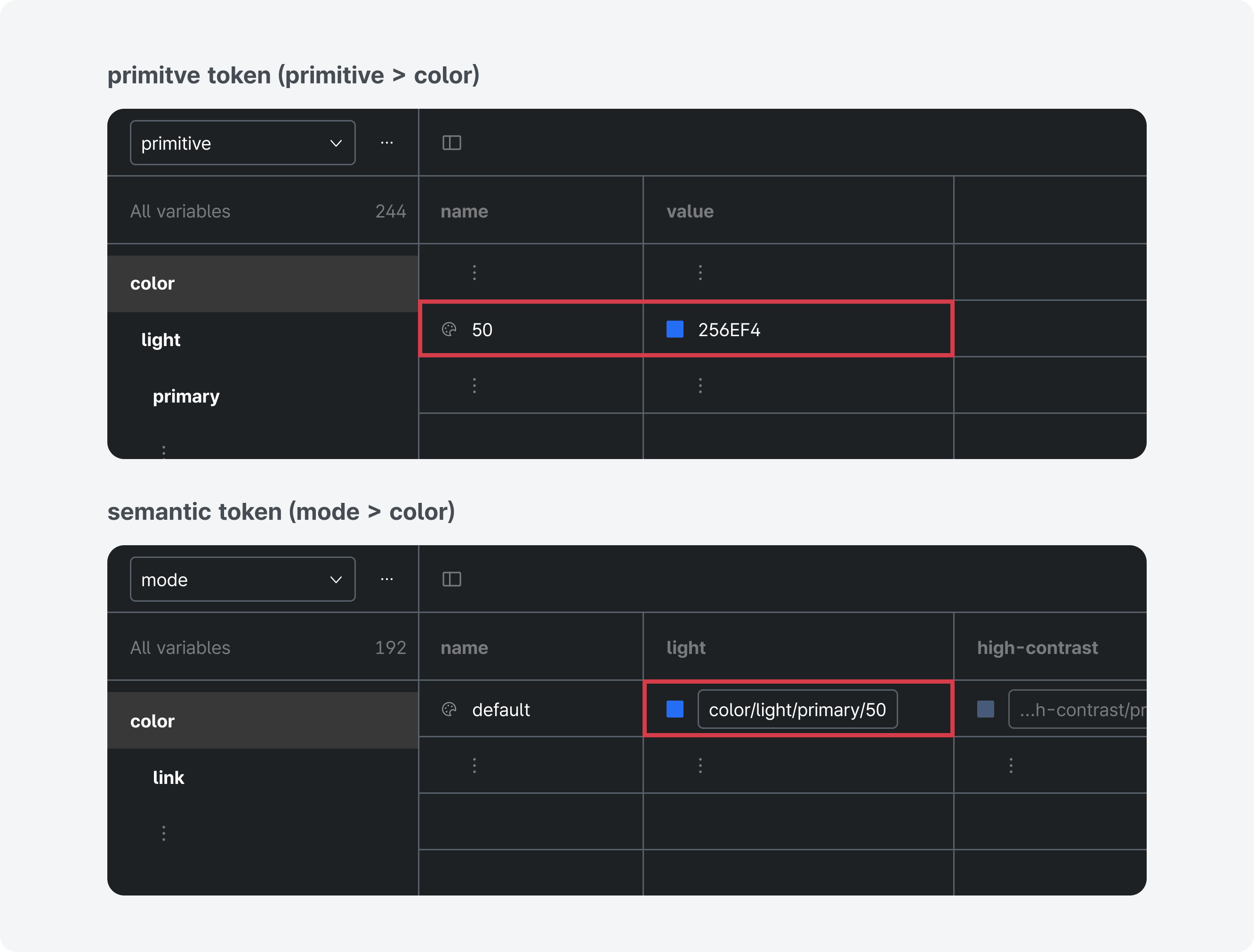Open the mode collection dropdown
1254x952 pixels.
(x=242, y=579)
